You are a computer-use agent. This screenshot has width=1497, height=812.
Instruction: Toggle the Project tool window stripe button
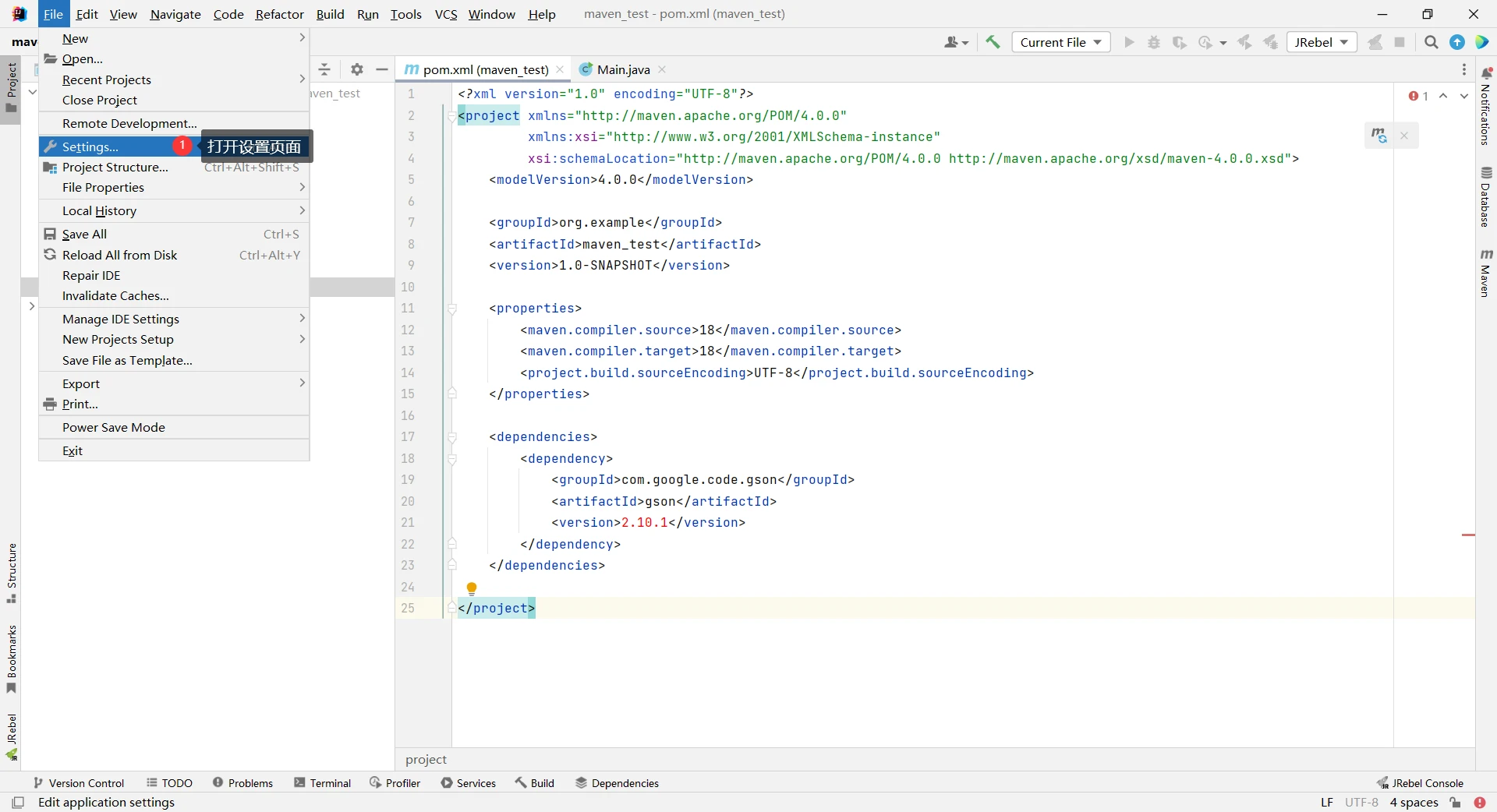pos(12,86)
